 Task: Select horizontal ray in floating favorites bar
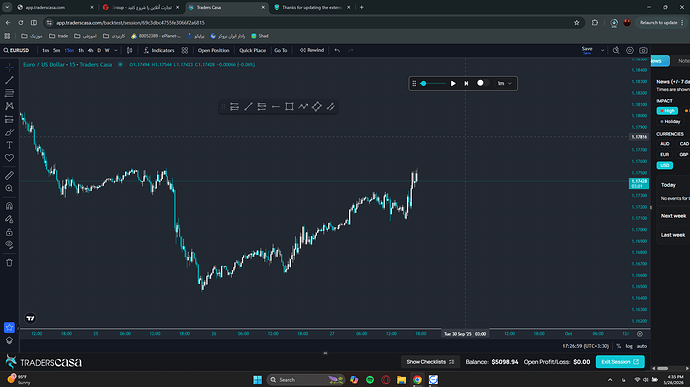[275, 107]
